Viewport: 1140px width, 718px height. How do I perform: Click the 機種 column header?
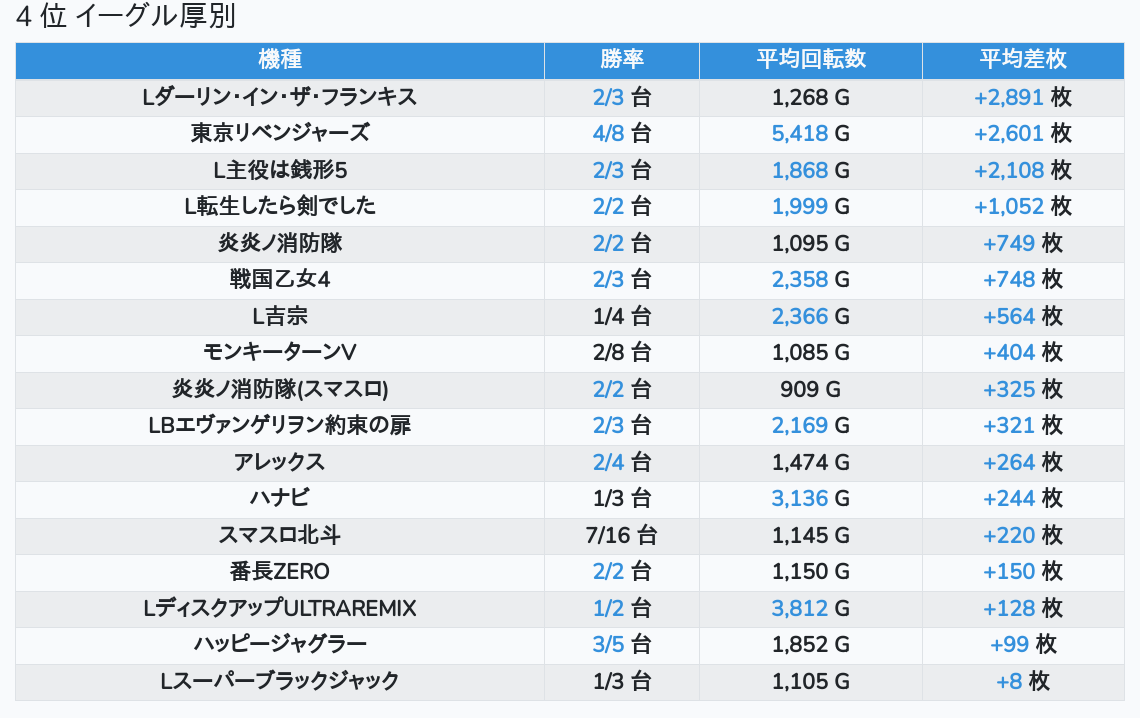[x=279, y=60]
